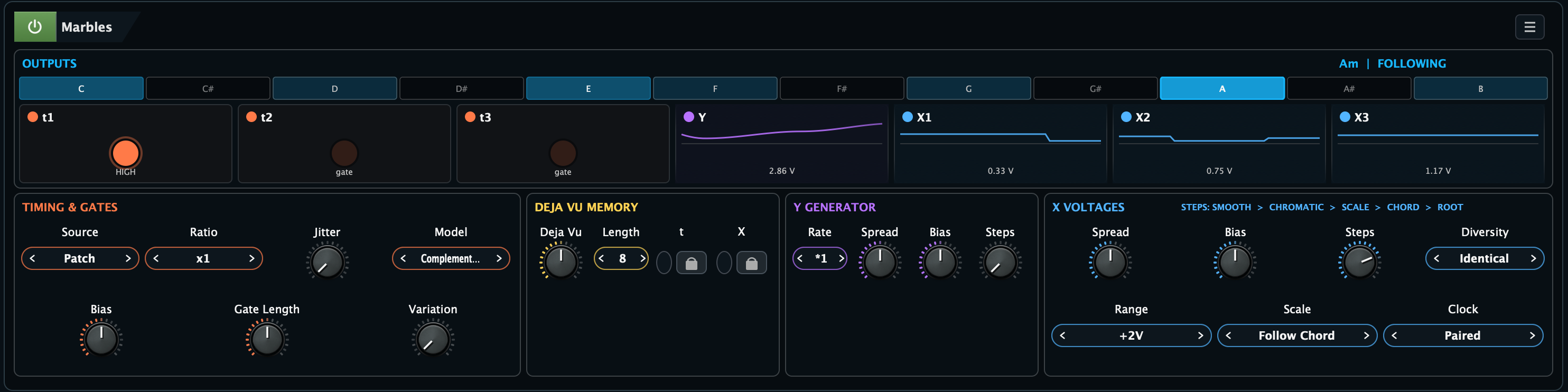This screenshot has height=392, width=1568.
Task: Advance Diversity selector past Identical
Action: pos(1533,259)
